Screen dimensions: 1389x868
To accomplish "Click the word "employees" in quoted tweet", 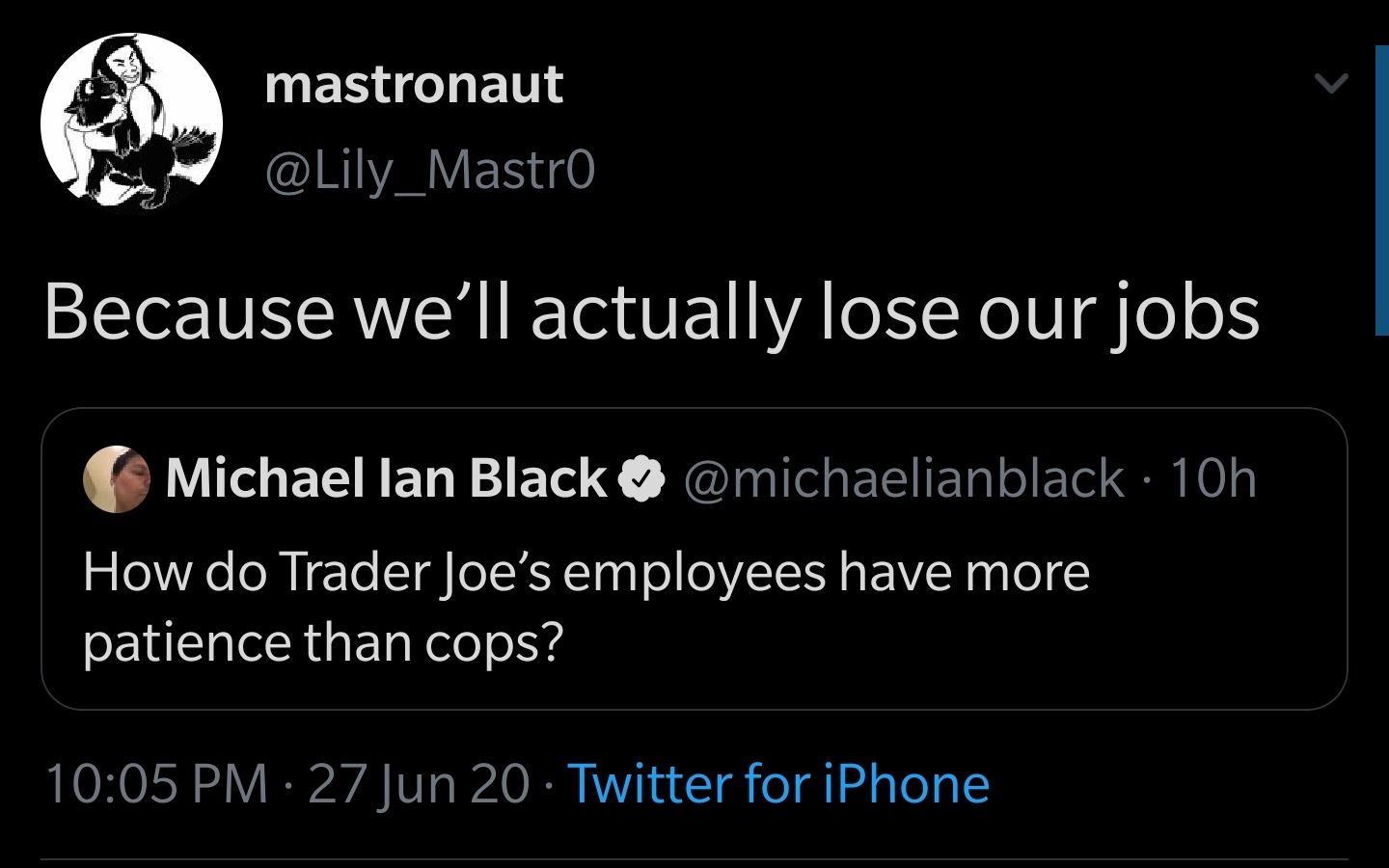I will point(694,572).
